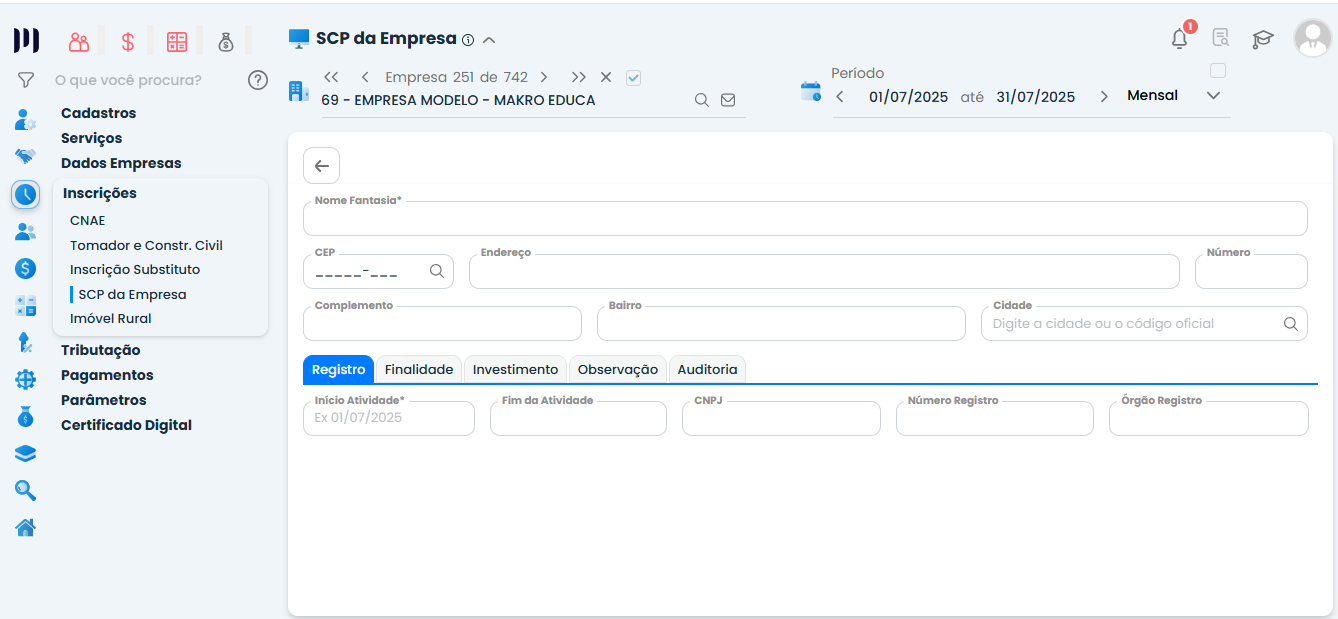The image size is (1338, 619).
Task: Select Imóvel Rural in the sidebar
Action: (110, 318)
